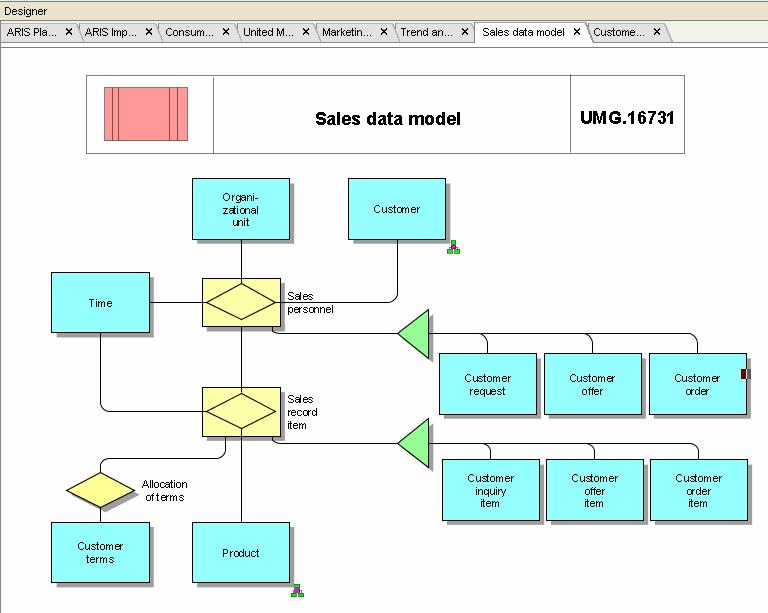Select the pink model type symbol in header
Screen dimensions: 768x613
(x=146, y=114)
